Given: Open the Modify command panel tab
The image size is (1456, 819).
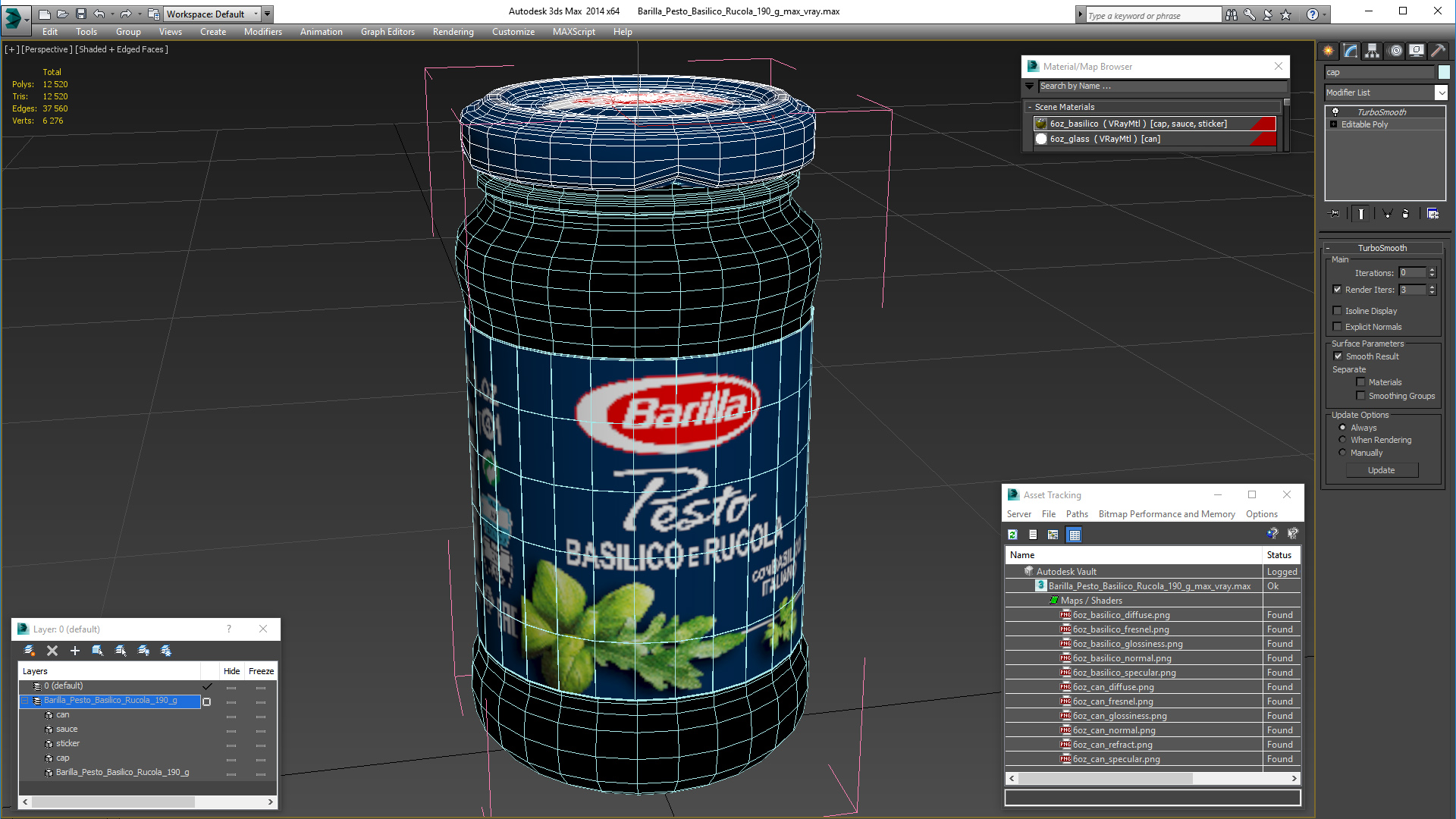Looking at the screenshot, I should pos(1351,51).
